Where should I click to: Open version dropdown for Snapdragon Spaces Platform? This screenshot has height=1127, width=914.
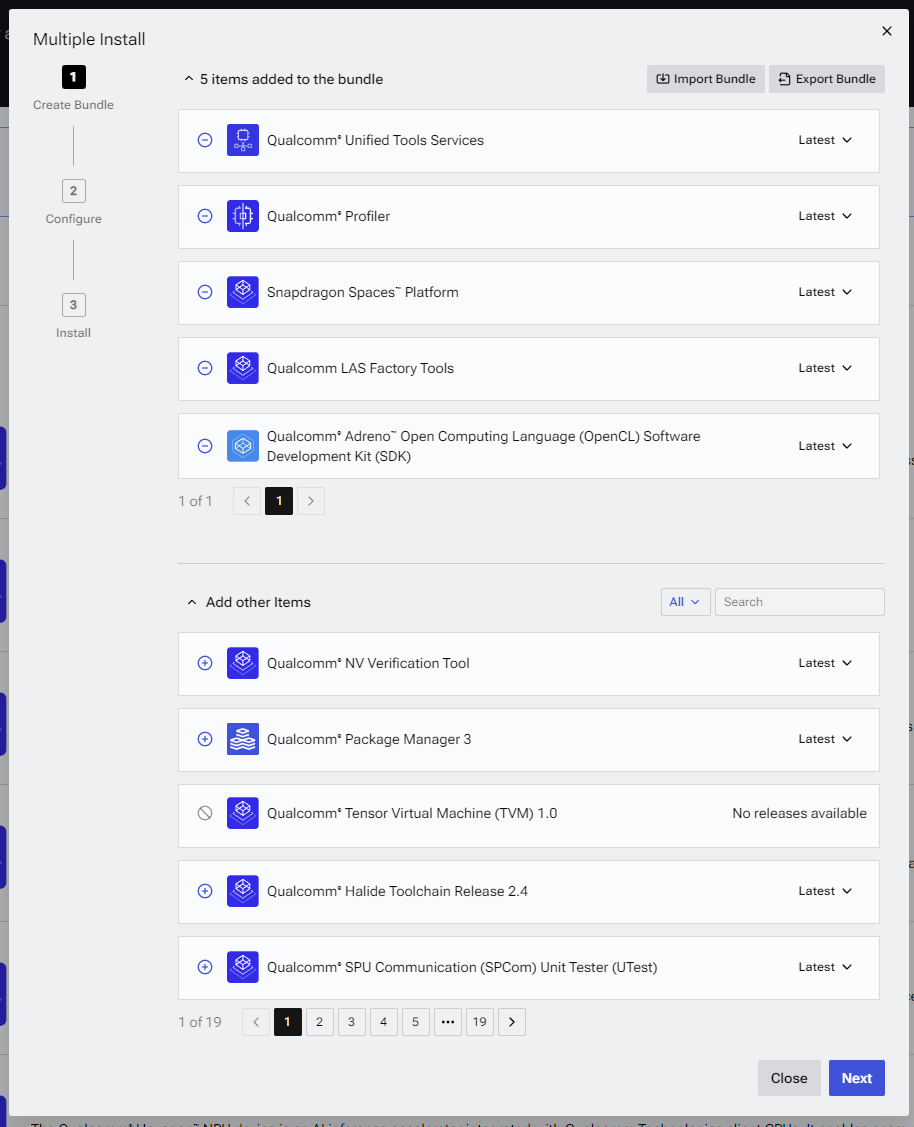coord(825,293)
